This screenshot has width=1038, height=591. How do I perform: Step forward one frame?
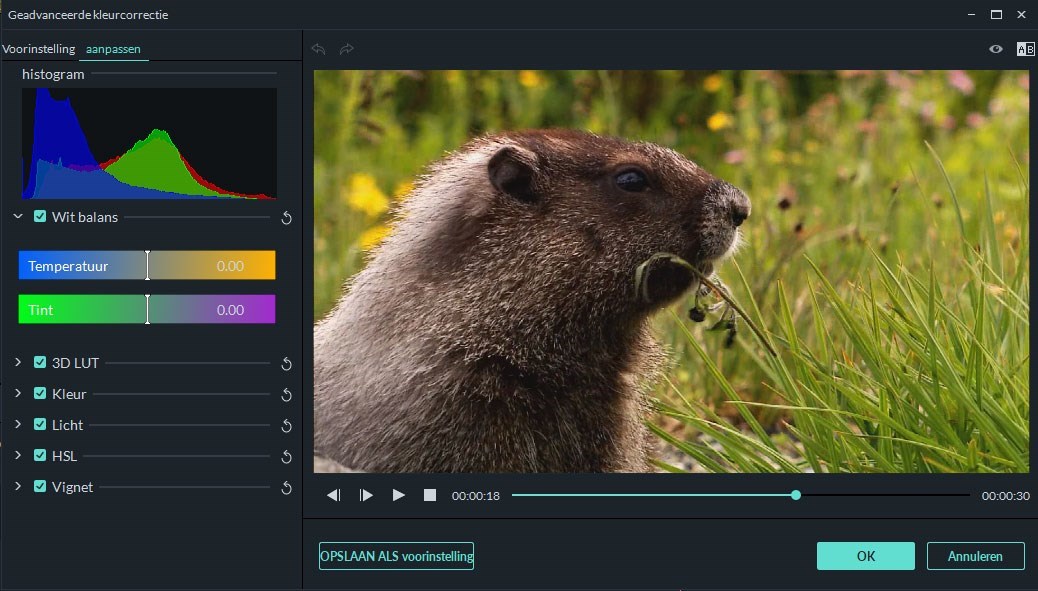[366, 495]
